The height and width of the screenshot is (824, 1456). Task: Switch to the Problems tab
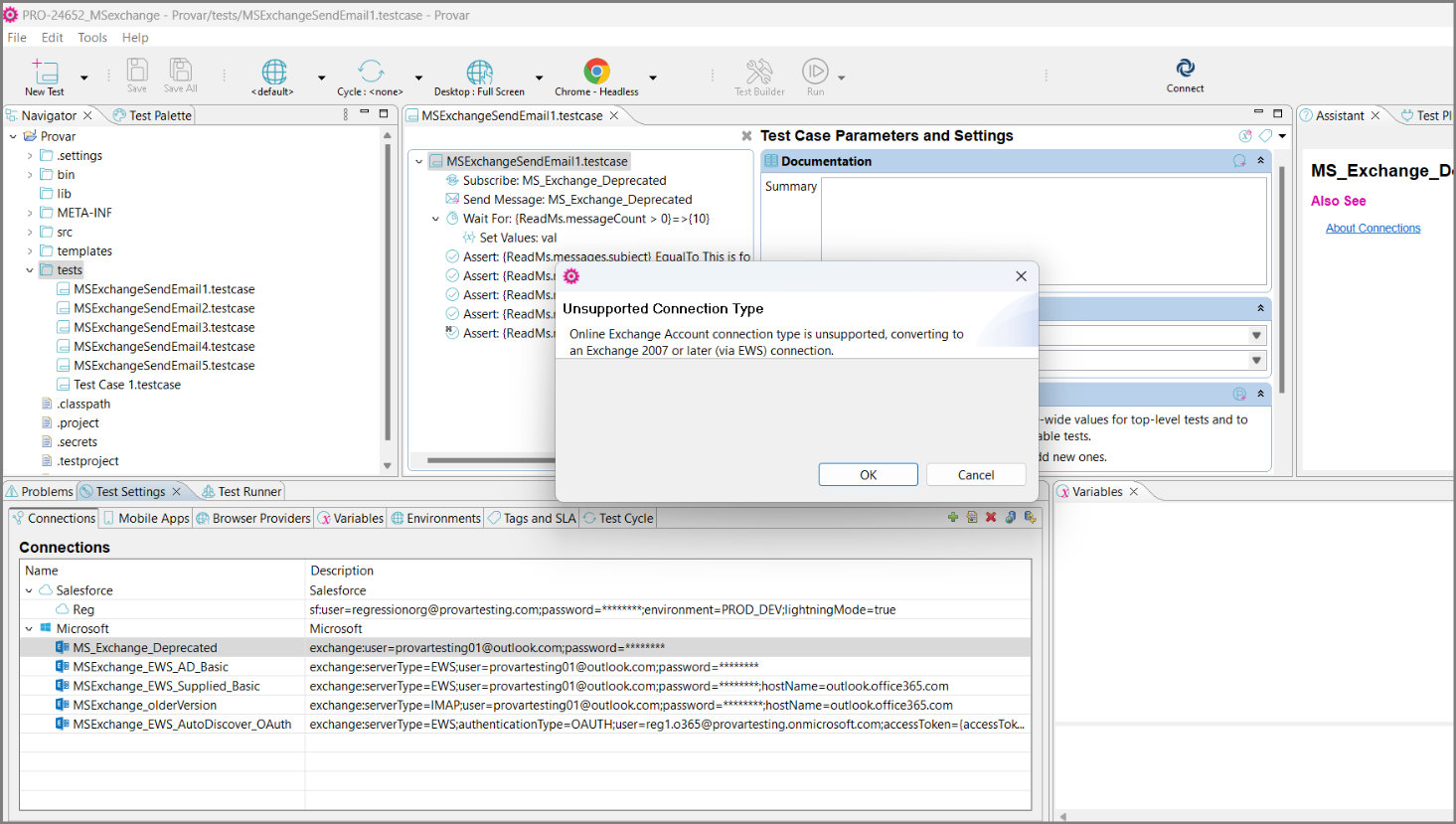pyautogui.click(x=40, y=491)
